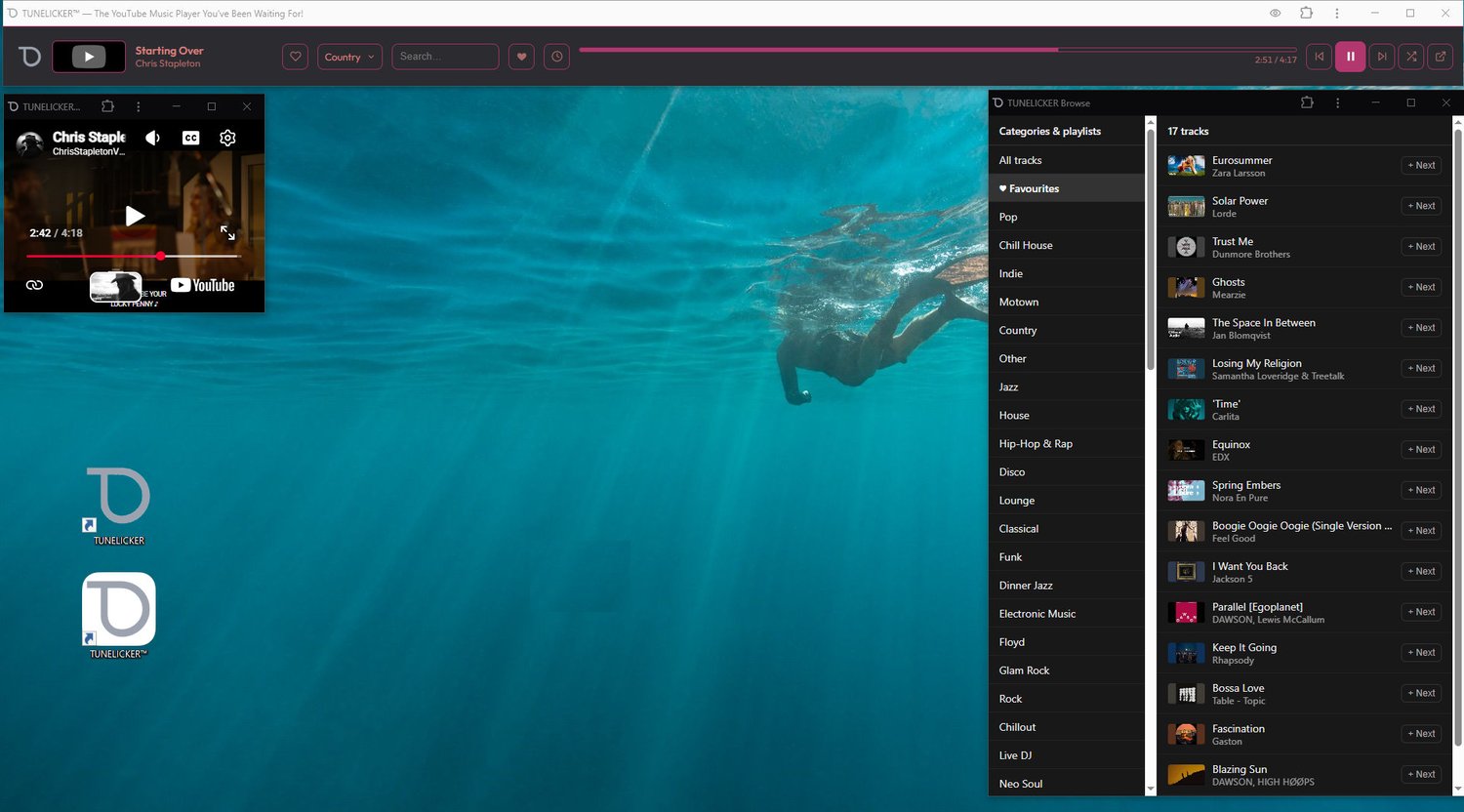
Task: Favourite the current track with the outline heart
Action: 296,57
